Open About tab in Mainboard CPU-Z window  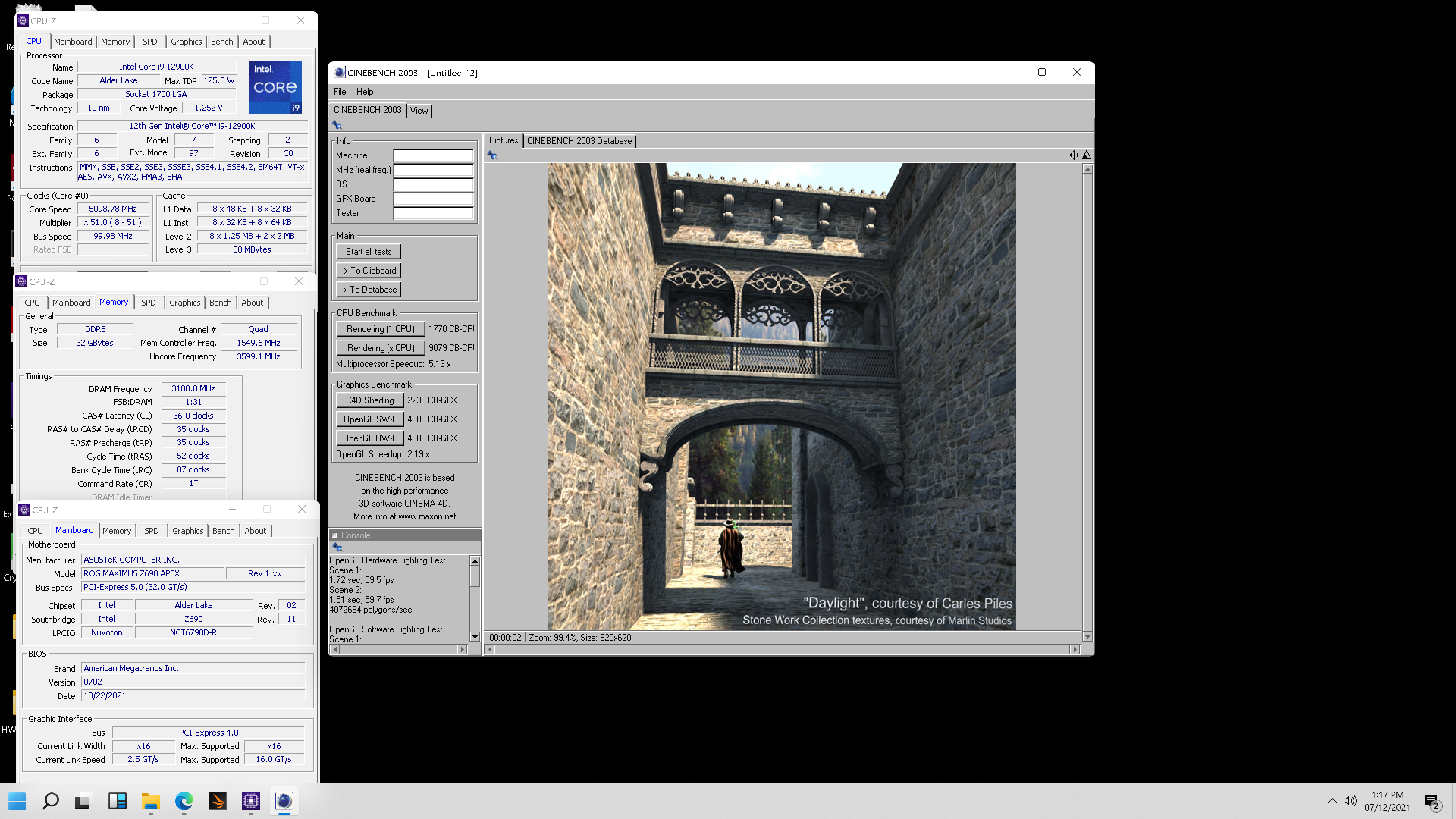click(x=255, y=531)
